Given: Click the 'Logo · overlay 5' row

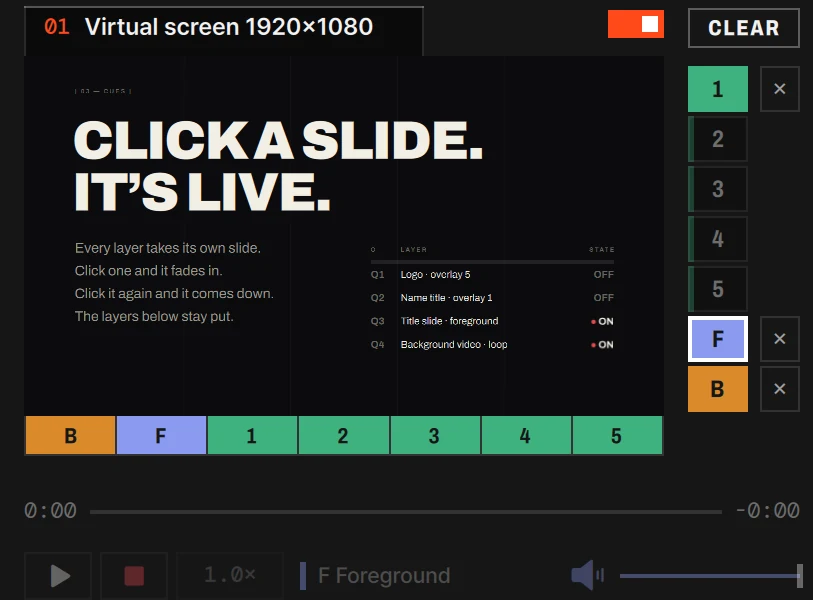Looking at the screenshot, I should tap(492, 274).
